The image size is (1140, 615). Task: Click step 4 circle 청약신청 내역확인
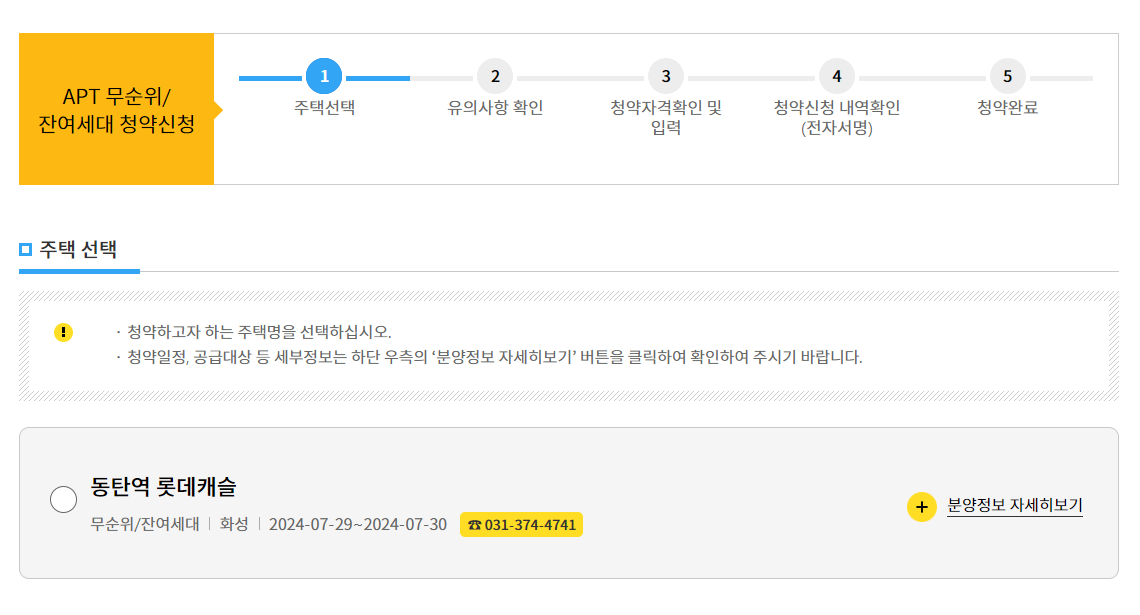pyautogui.click(x=837, y=76)
